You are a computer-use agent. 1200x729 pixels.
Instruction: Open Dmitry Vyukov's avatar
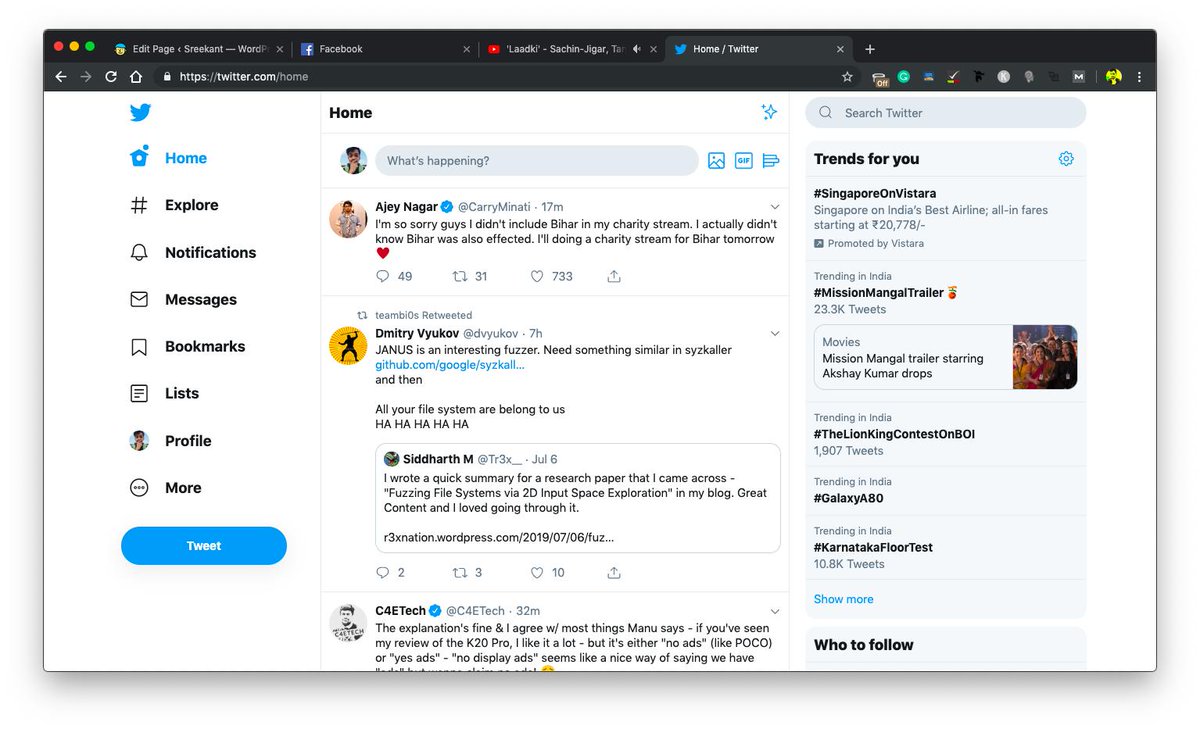tap(348, 345)
